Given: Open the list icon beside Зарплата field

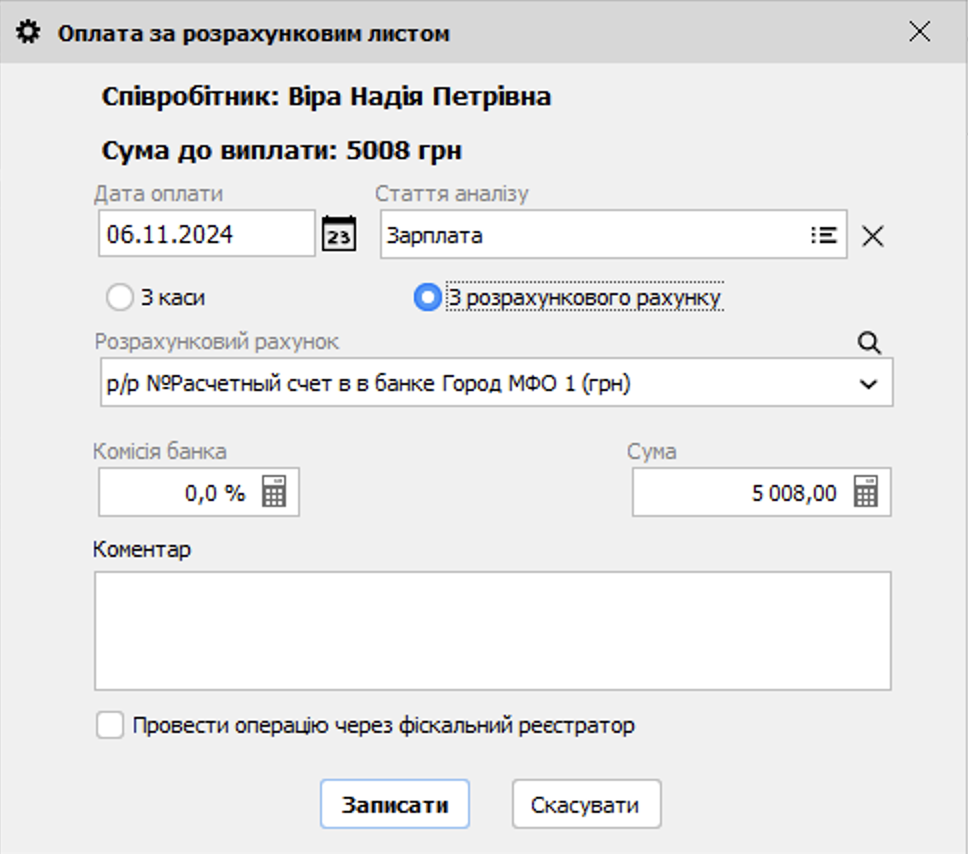Looking at the screenshot, I should pyautogui.click(x=824, y=235).
